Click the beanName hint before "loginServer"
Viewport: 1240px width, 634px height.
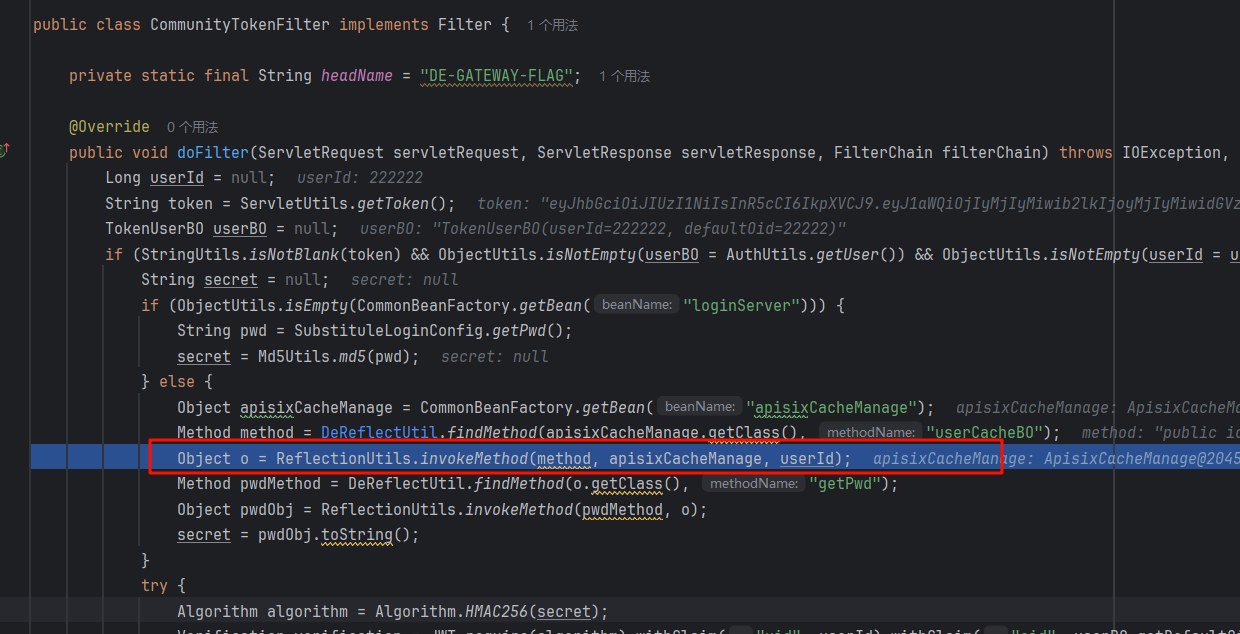point(637,305)
